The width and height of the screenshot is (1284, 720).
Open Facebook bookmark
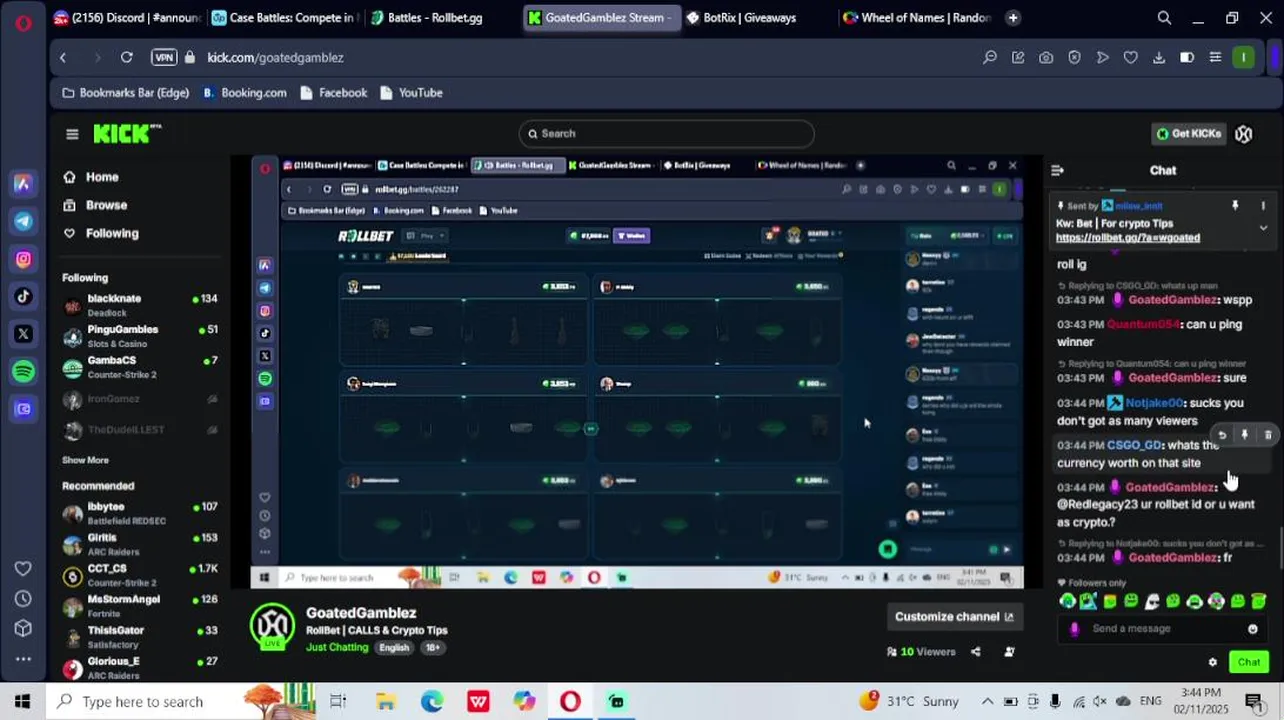click(x=333, y=93)
